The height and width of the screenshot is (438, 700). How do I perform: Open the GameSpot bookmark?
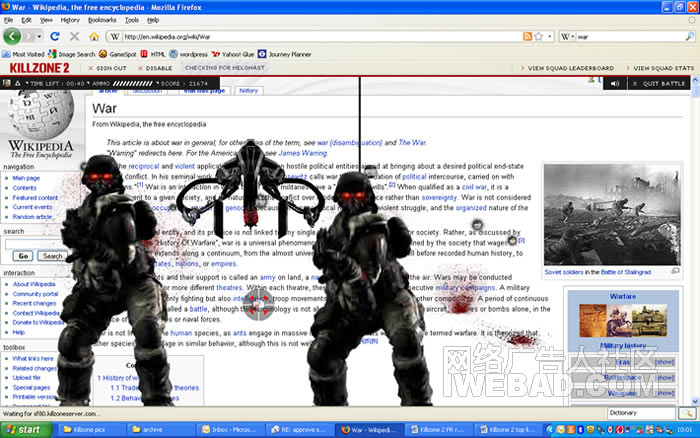tap(118, 54)
